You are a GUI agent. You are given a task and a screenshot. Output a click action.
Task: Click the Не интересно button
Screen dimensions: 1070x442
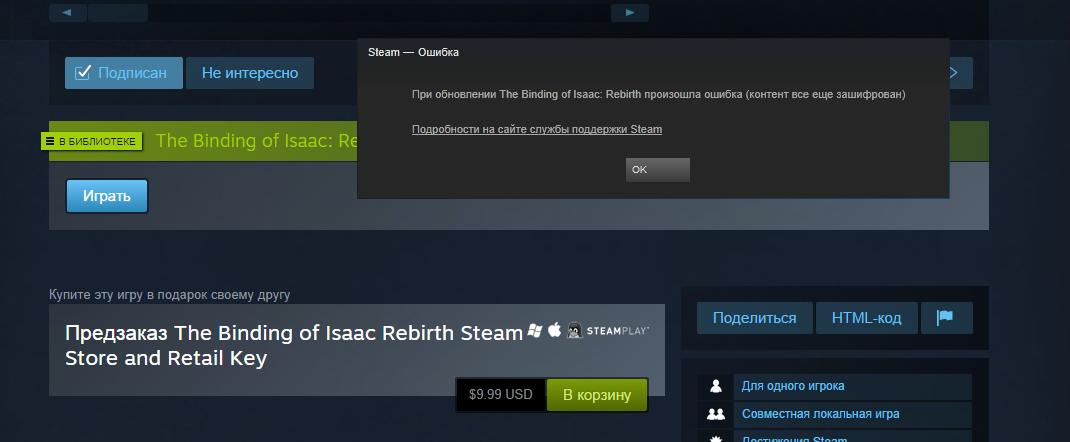(250, 73)
